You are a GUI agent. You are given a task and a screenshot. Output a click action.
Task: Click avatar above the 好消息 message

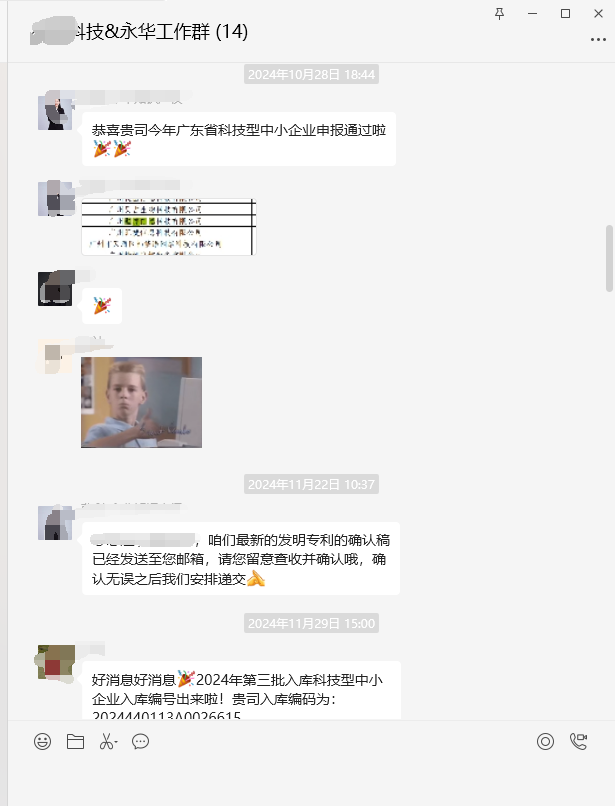point(55,662)
